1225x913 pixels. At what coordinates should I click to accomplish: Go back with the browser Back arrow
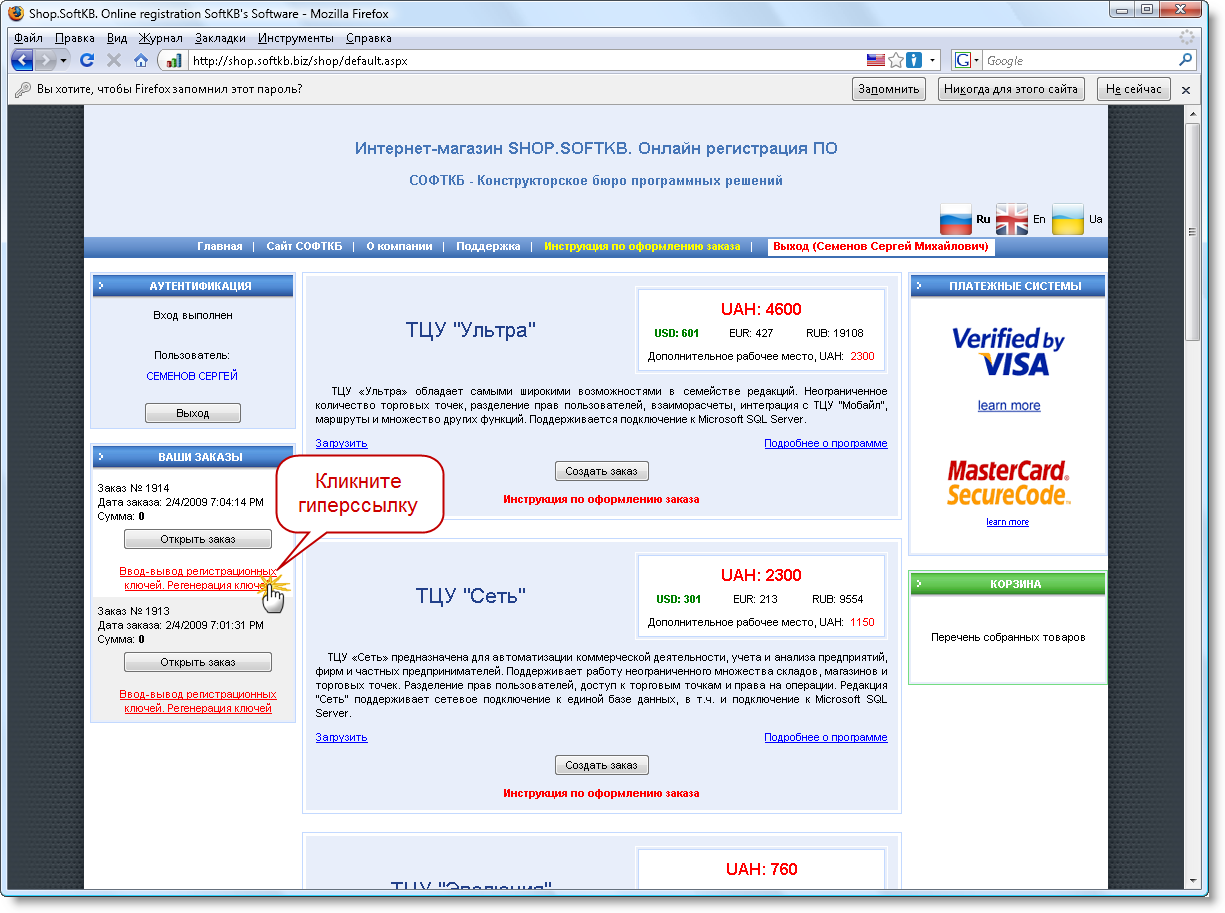coord(22,60)
